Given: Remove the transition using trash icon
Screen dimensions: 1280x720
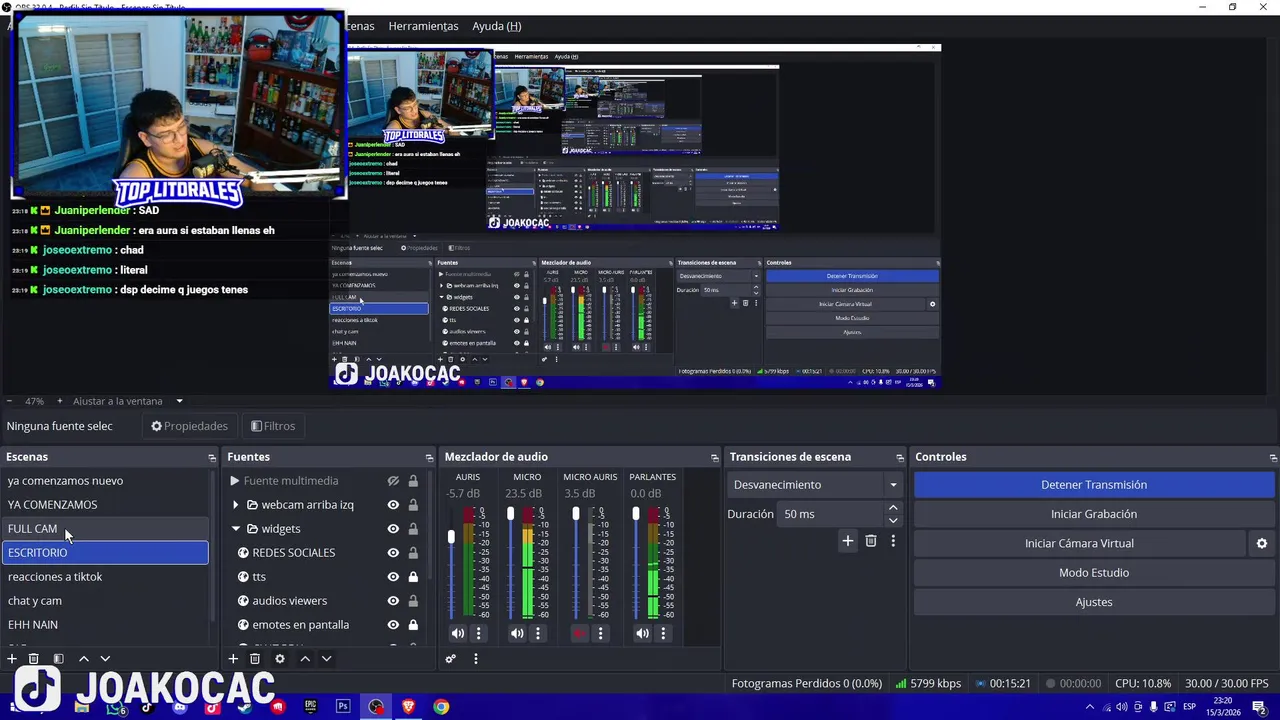Looking at the screenshot, I should (x=871, y=541).
